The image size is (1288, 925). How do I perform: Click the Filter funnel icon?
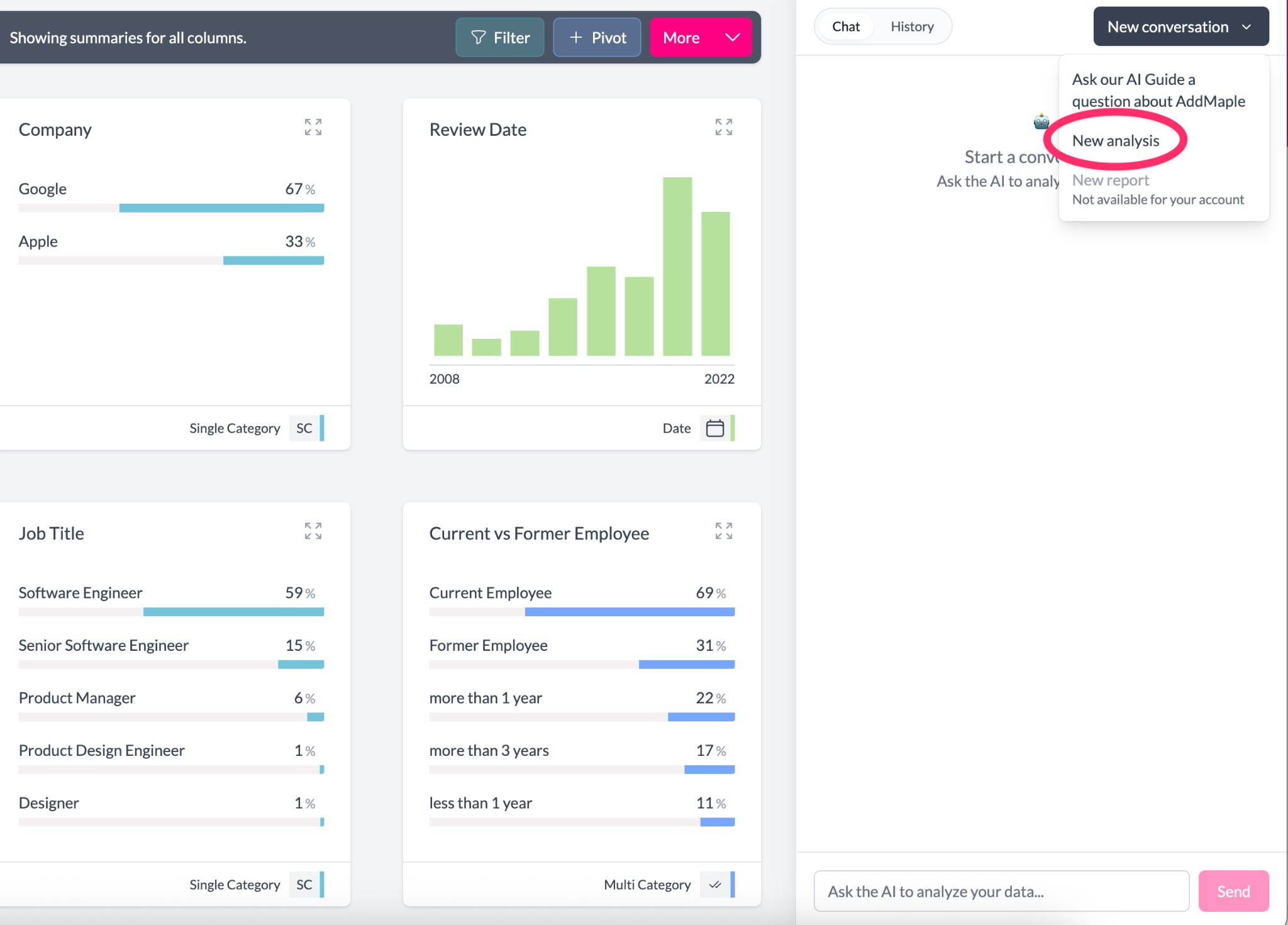point(478,37)
